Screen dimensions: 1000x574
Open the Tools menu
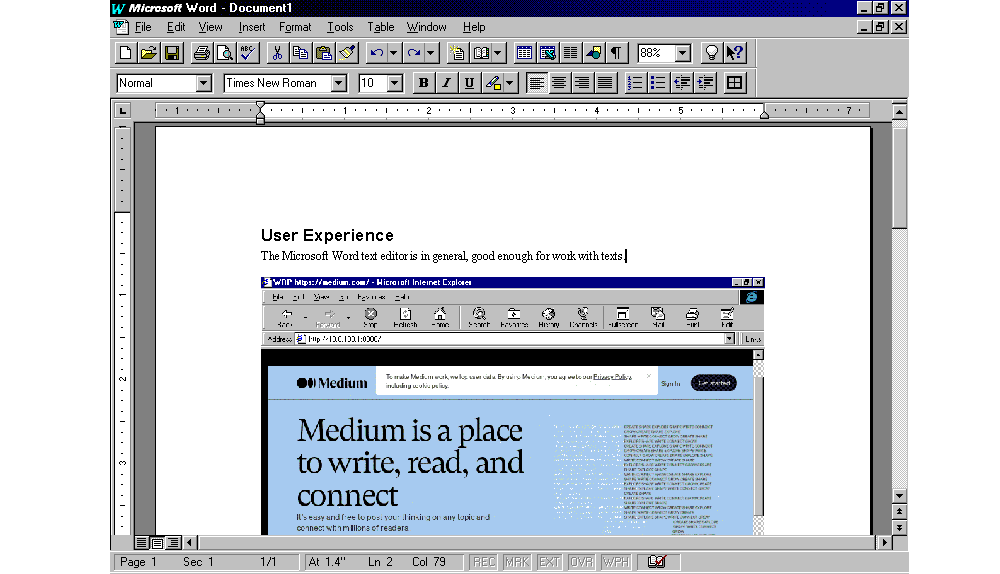pos(340,27)
